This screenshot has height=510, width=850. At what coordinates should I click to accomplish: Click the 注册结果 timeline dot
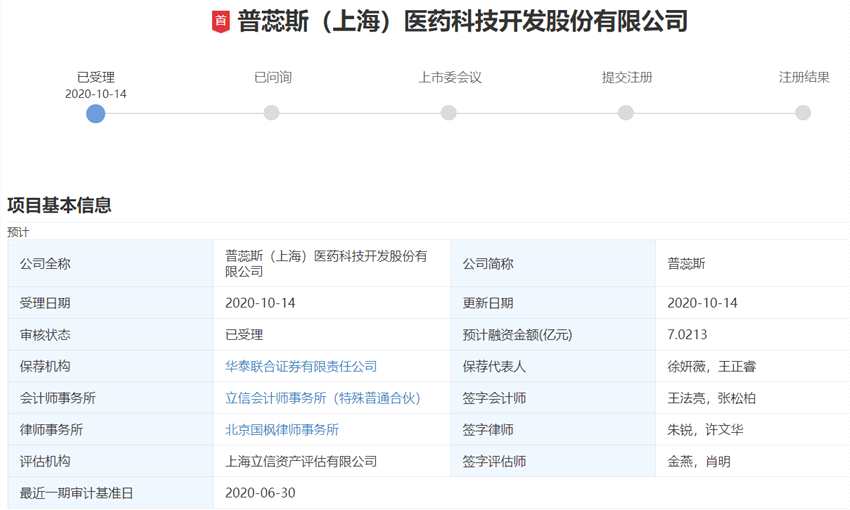click(803, 113)
